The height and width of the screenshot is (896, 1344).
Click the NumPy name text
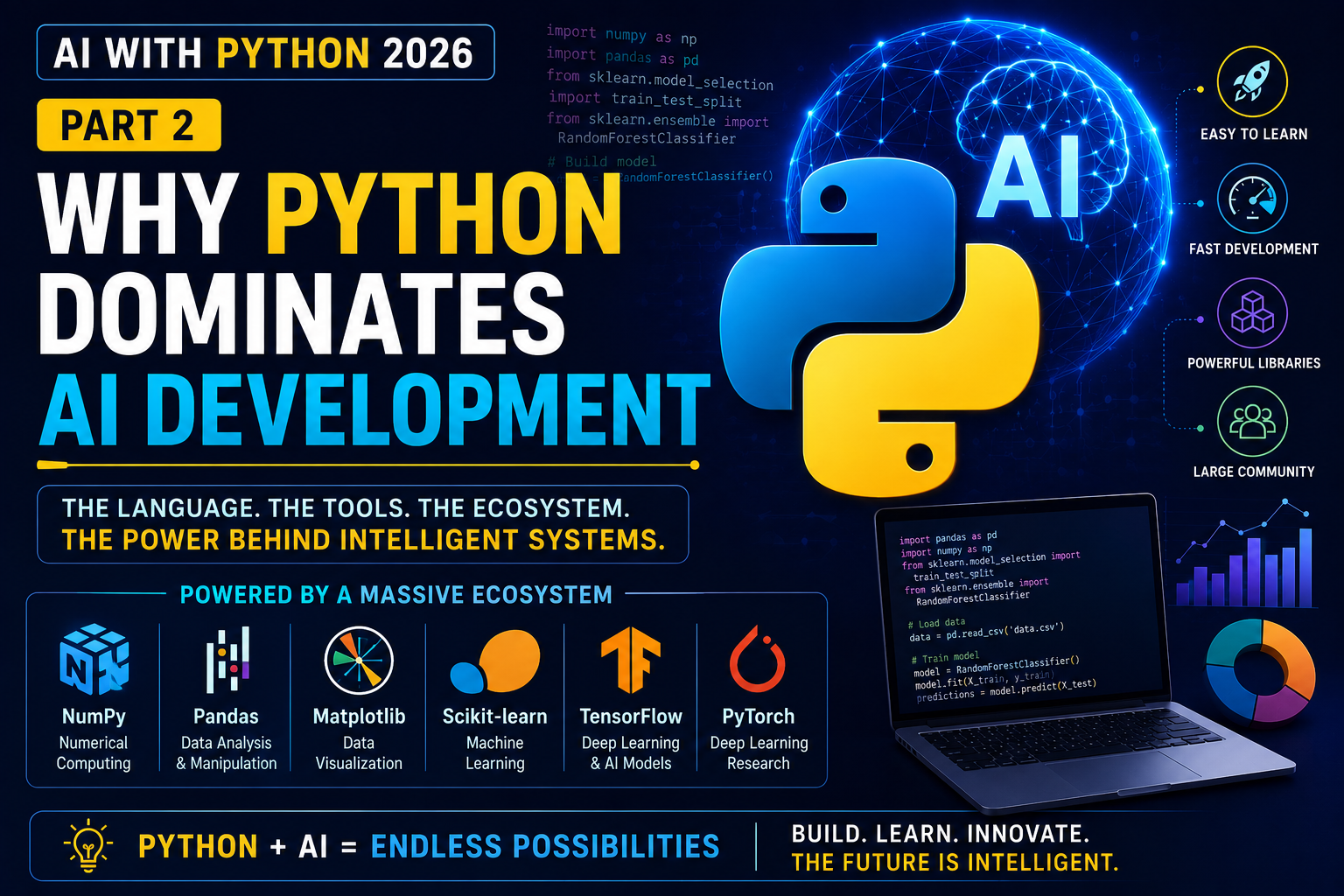(94, 717)
